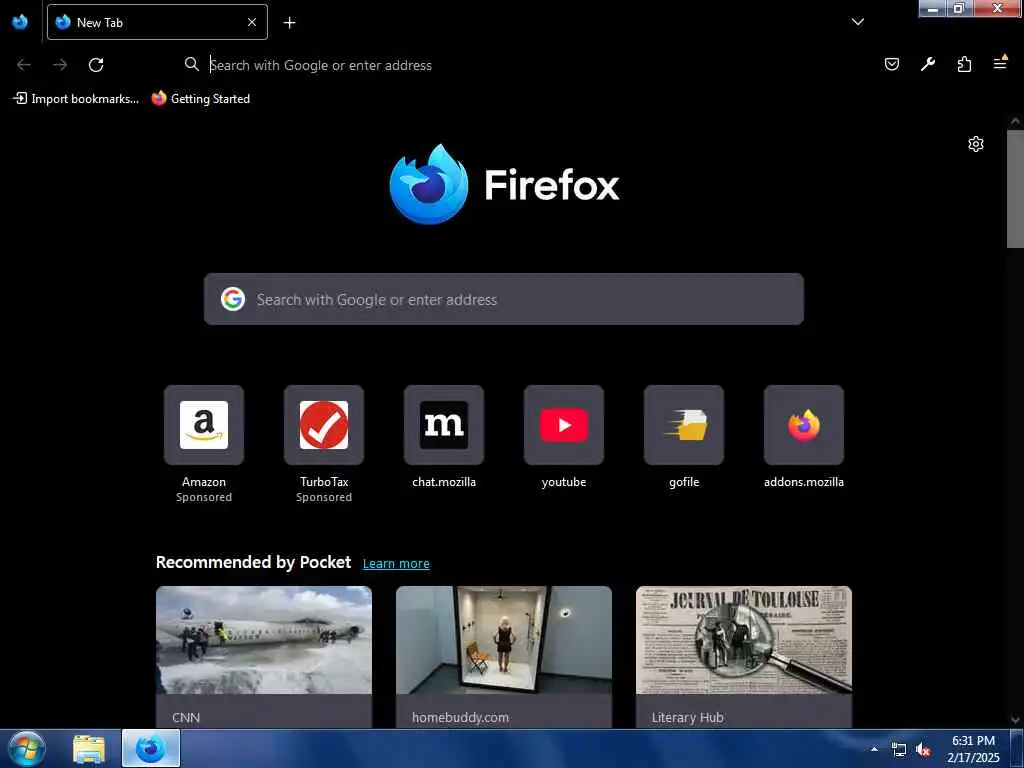Focus the center Google search box
Screen dimensions: 1024x768
tap(504, 299)
